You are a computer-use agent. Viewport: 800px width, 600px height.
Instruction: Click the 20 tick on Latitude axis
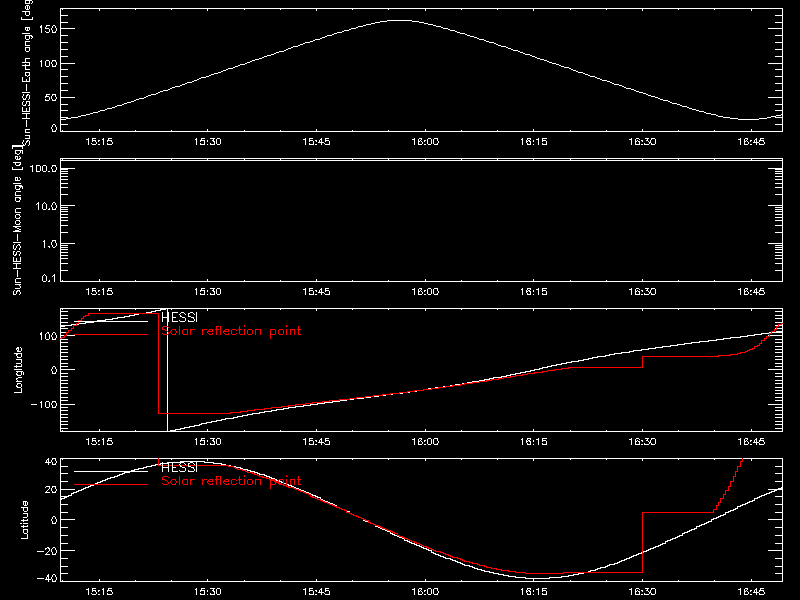coord(51,490)
